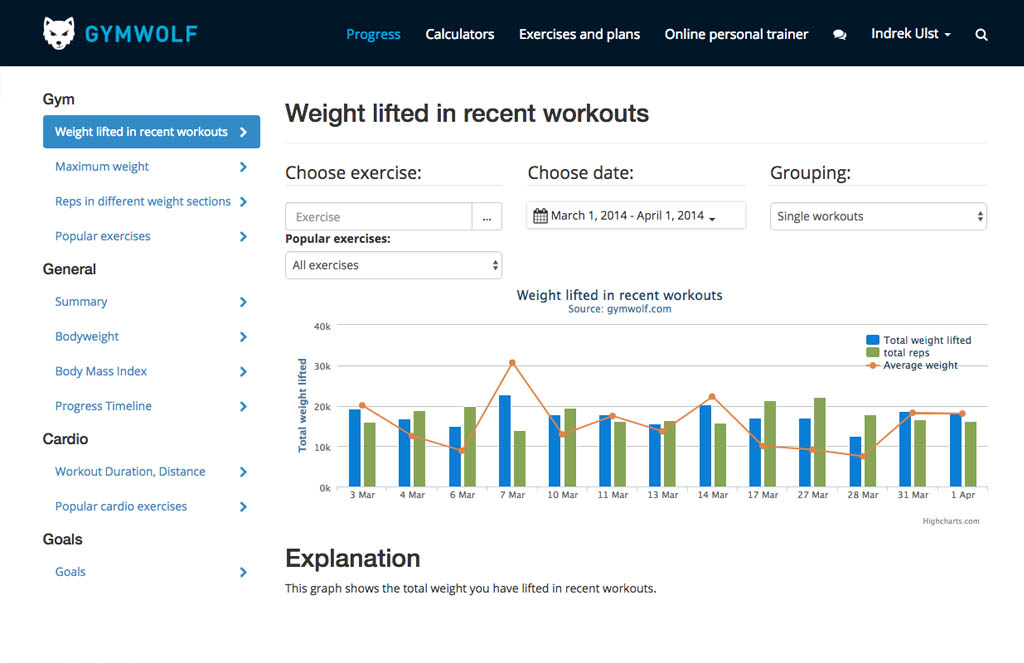The height and width of the screenshot is (663, 1024).
Task: Click into the Exercise text input
Action: click(x=378, y=217)
